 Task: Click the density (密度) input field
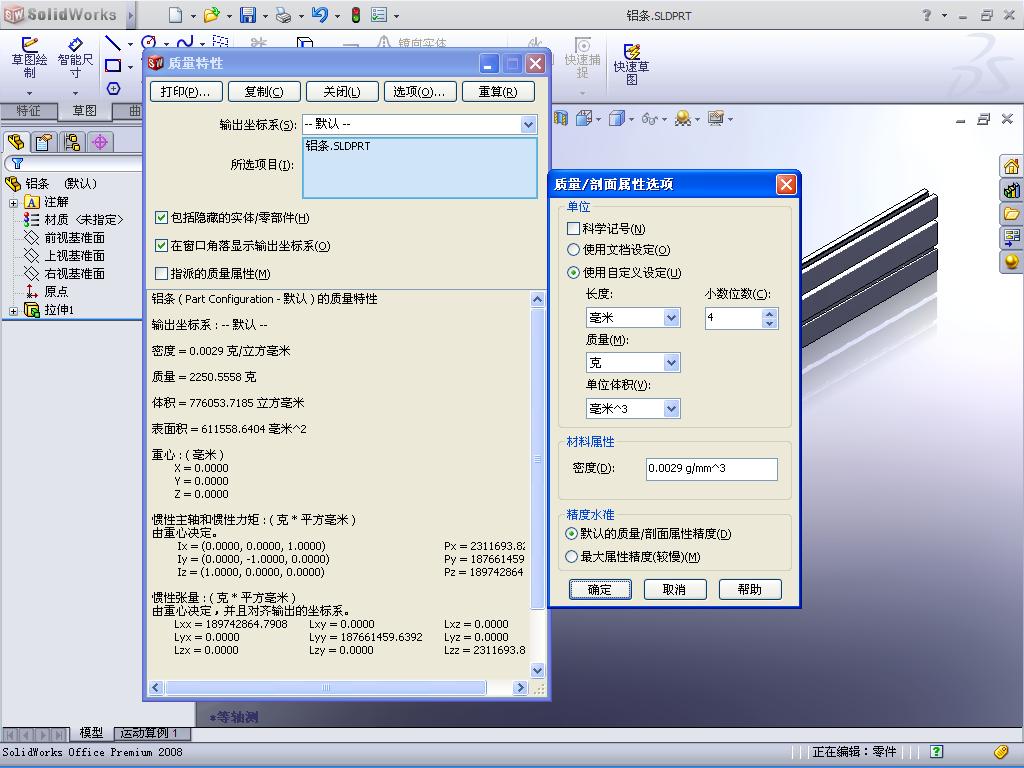[711, 468]
